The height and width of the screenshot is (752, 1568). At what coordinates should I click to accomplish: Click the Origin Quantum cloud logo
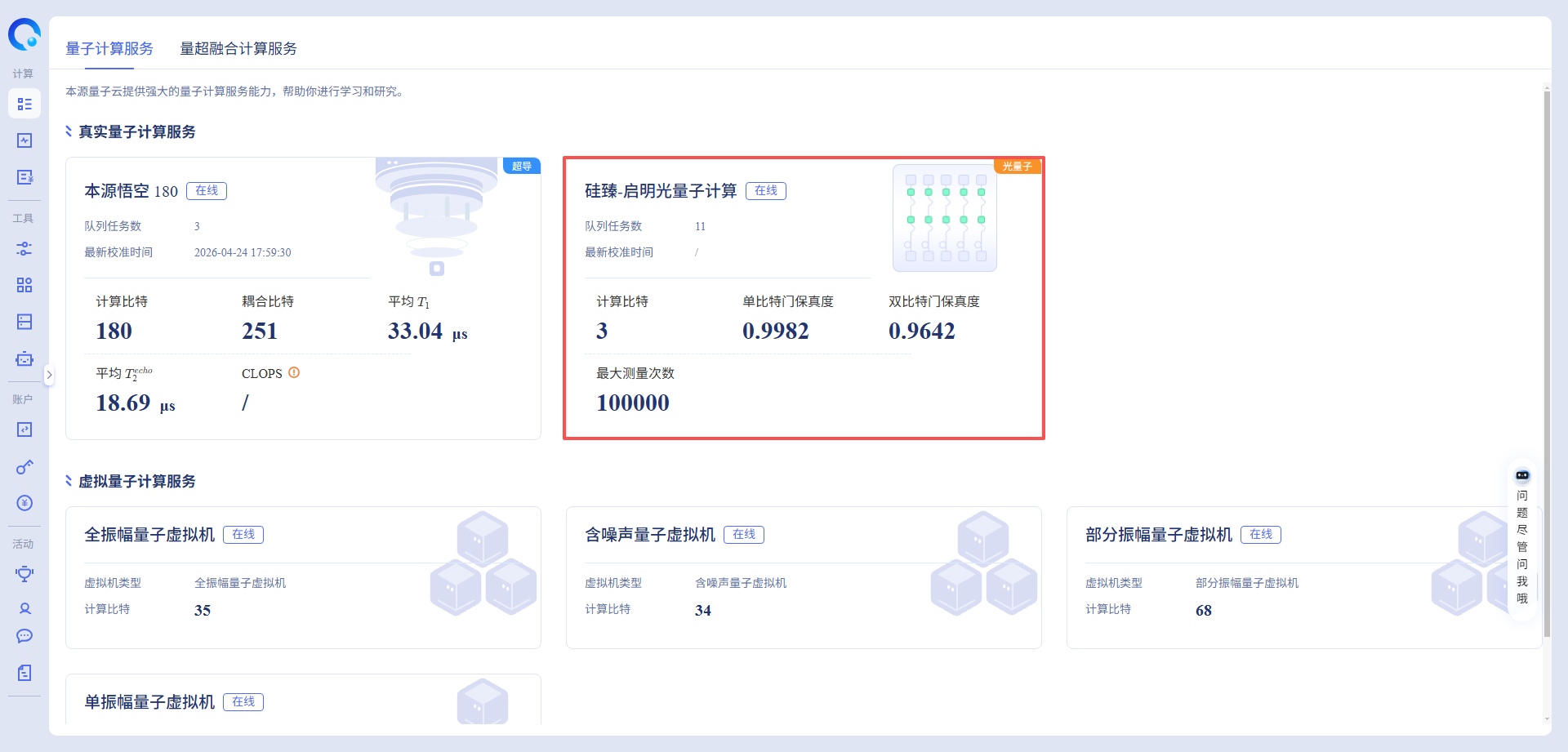[24, 34]
